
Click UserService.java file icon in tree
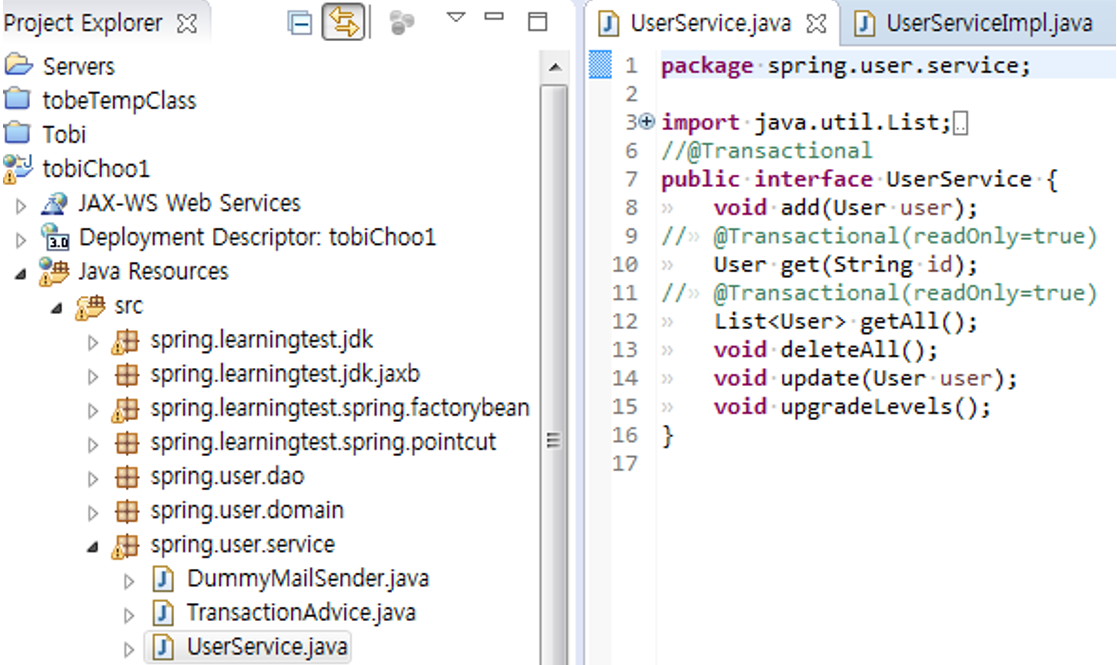pyautogui.click(x=163, y=647)
